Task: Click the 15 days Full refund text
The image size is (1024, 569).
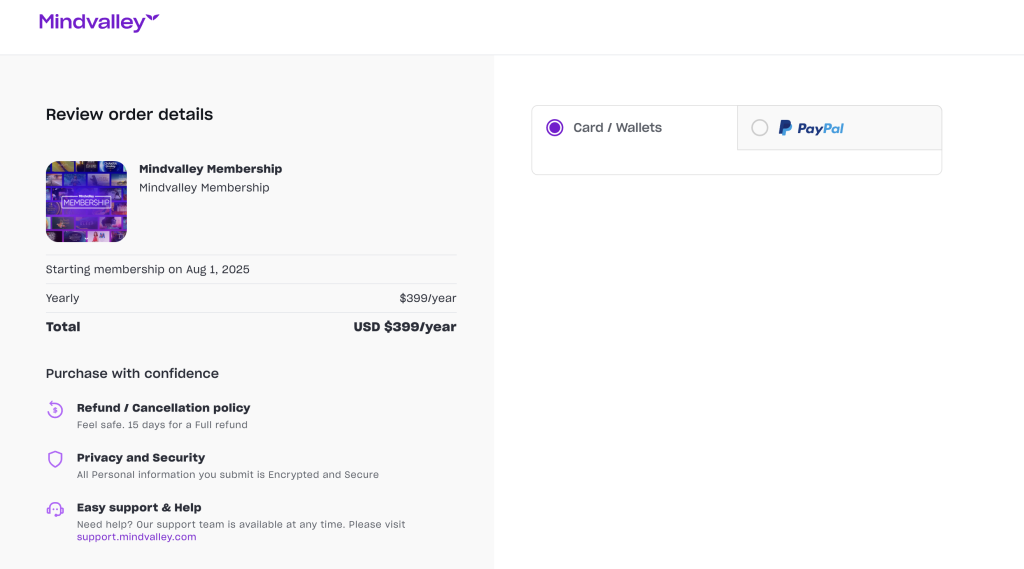Action: (162, 425)
